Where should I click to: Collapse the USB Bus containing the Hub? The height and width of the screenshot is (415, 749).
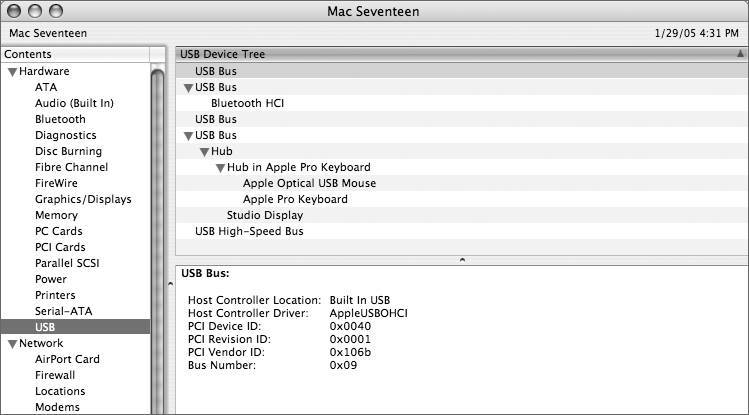[188, 136]
